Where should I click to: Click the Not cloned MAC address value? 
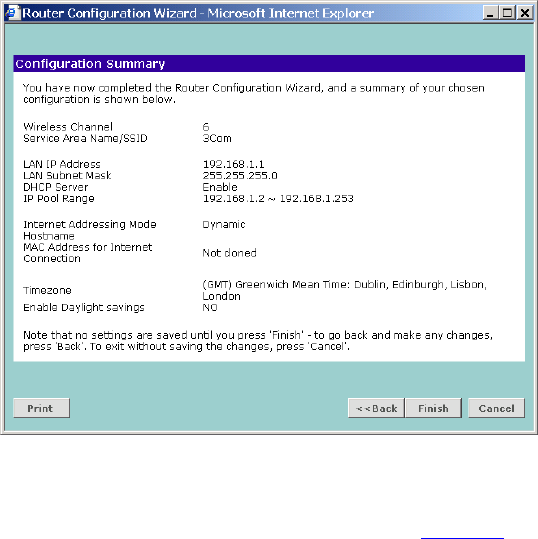click(x=229, y=253)
